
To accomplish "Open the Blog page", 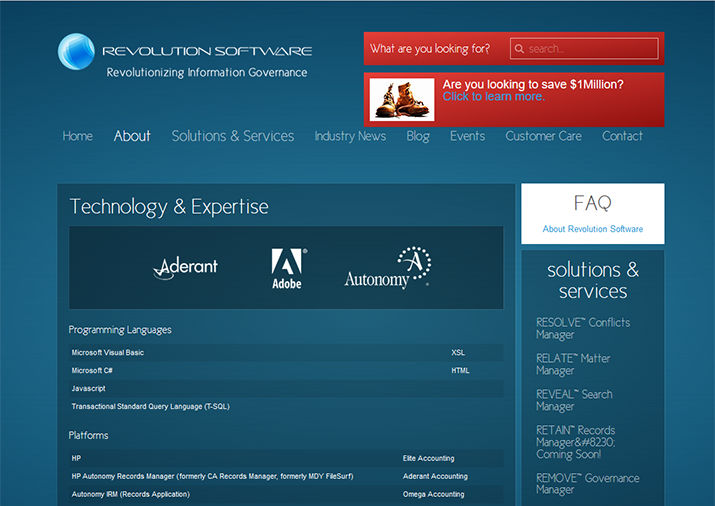I will pos(418,136).
